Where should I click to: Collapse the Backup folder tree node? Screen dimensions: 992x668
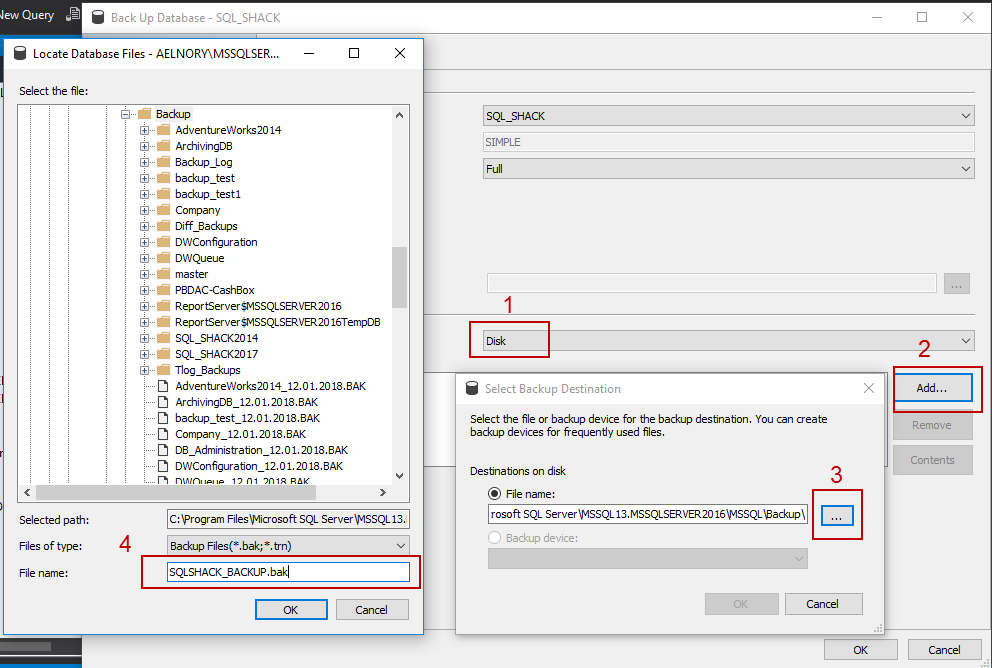(x=125, y=114)
